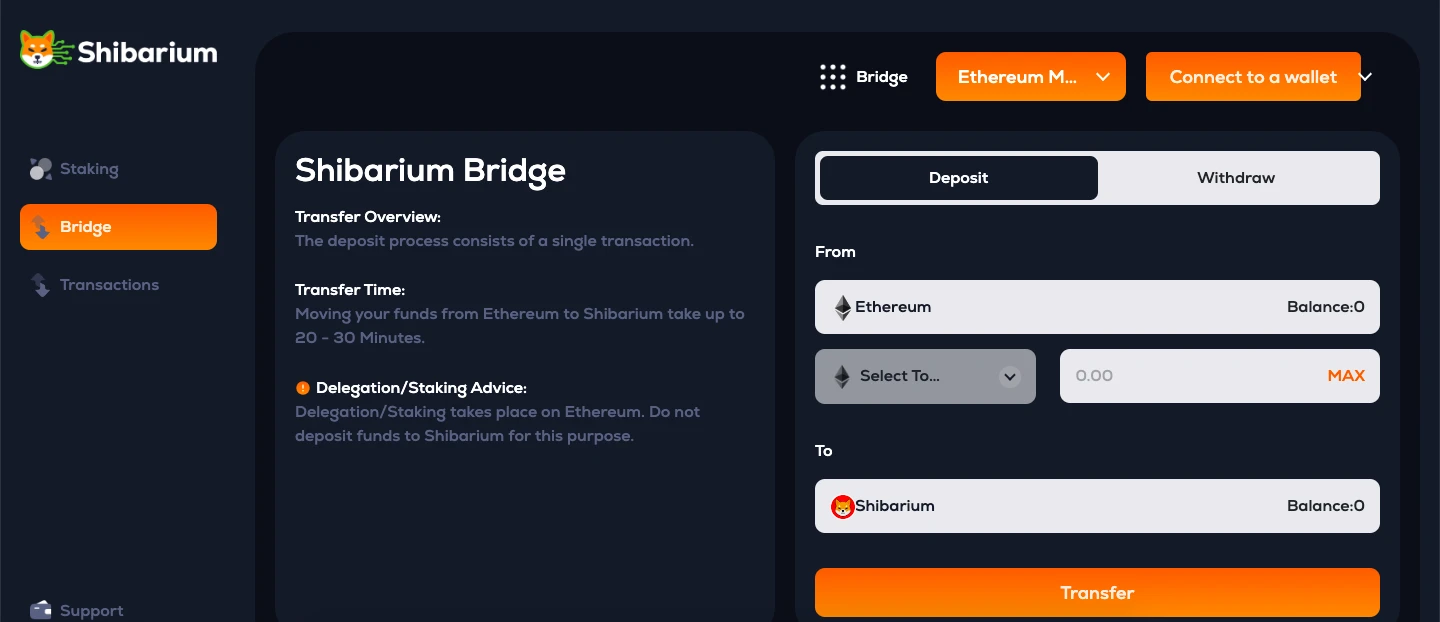Click the Staking icon in sidebar

click(x=40, y=169)
